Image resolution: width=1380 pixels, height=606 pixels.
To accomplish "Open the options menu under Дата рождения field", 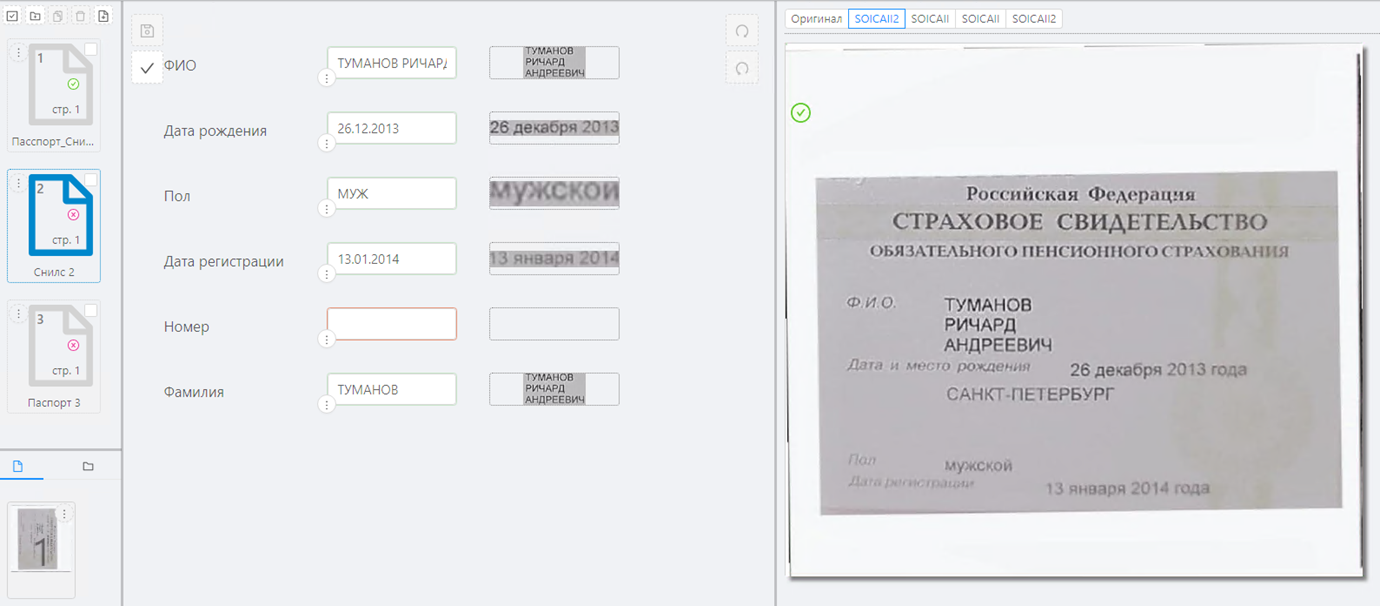I will tap(326, 143).
